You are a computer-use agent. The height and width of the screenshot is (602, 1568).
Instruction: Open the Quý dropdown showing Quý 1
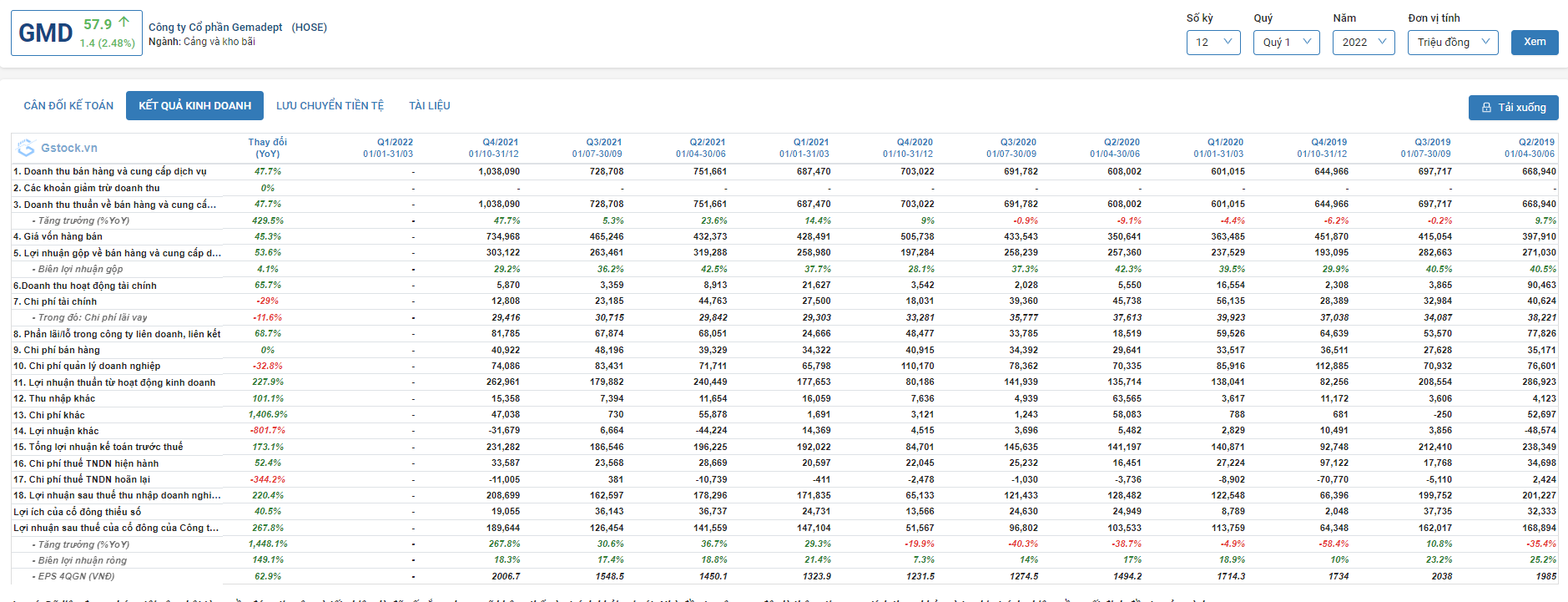(x=1286, y=43)
